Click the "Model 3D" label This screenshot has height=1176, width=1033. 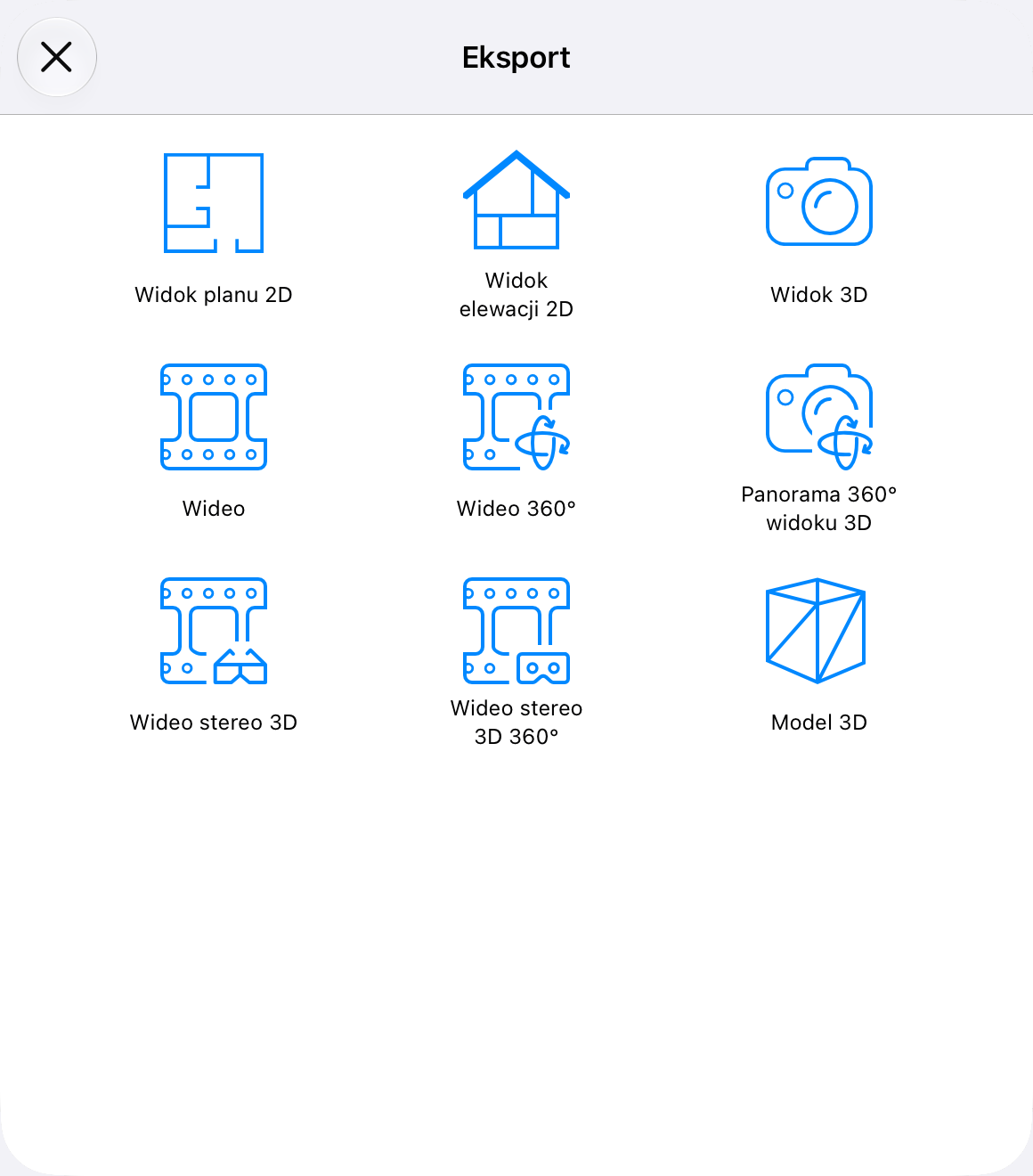[819, 723]
